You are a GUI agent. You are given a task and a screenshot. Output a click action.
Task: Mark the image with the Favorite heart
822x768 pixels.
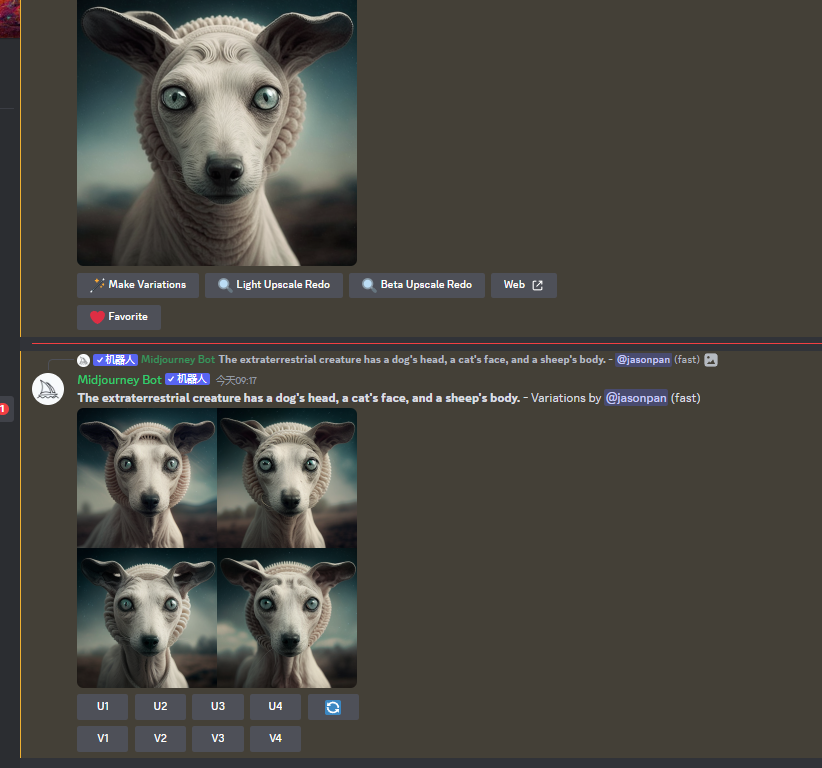(x=119, y=317)
